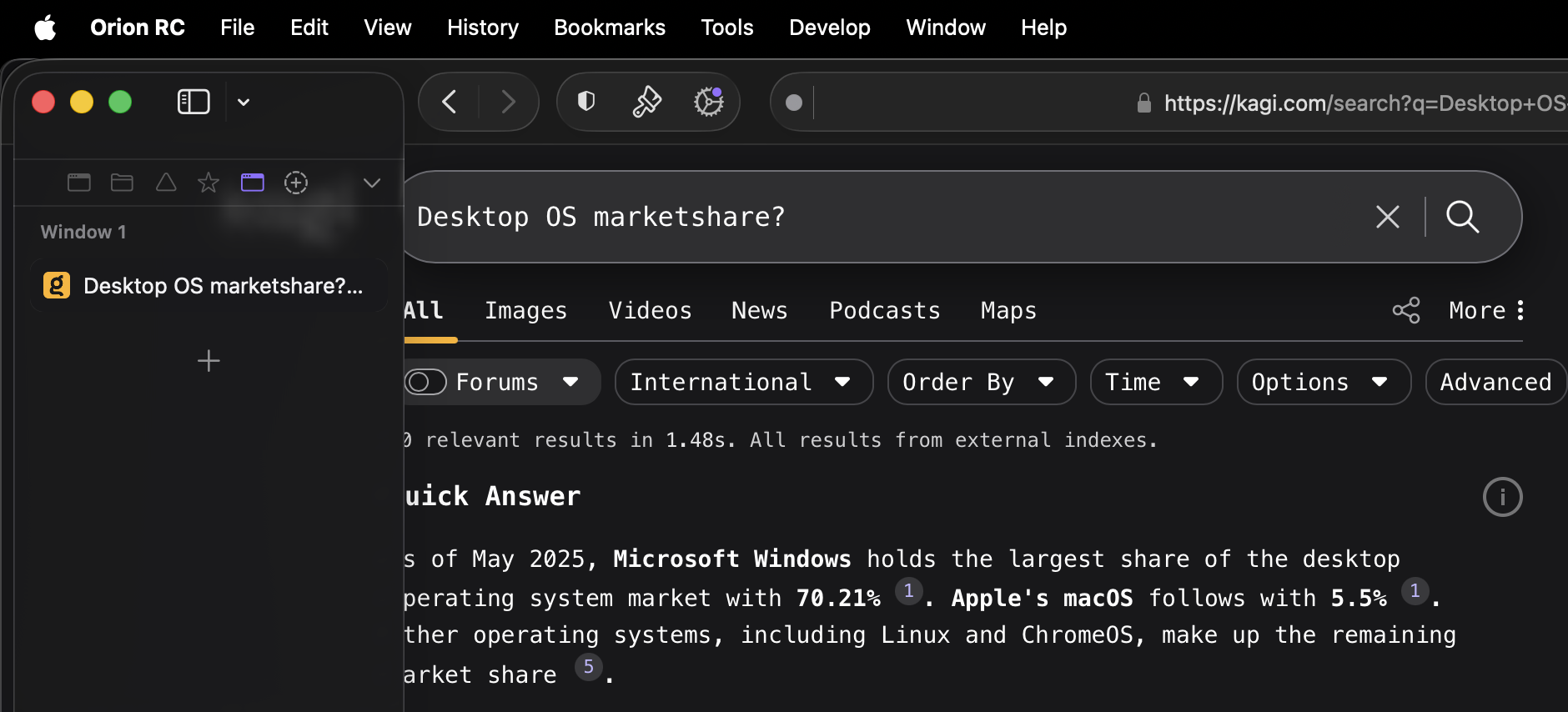The image size is (1568, 712).
Task: Expand the Options dropdown
Action: coord(1323,382)
